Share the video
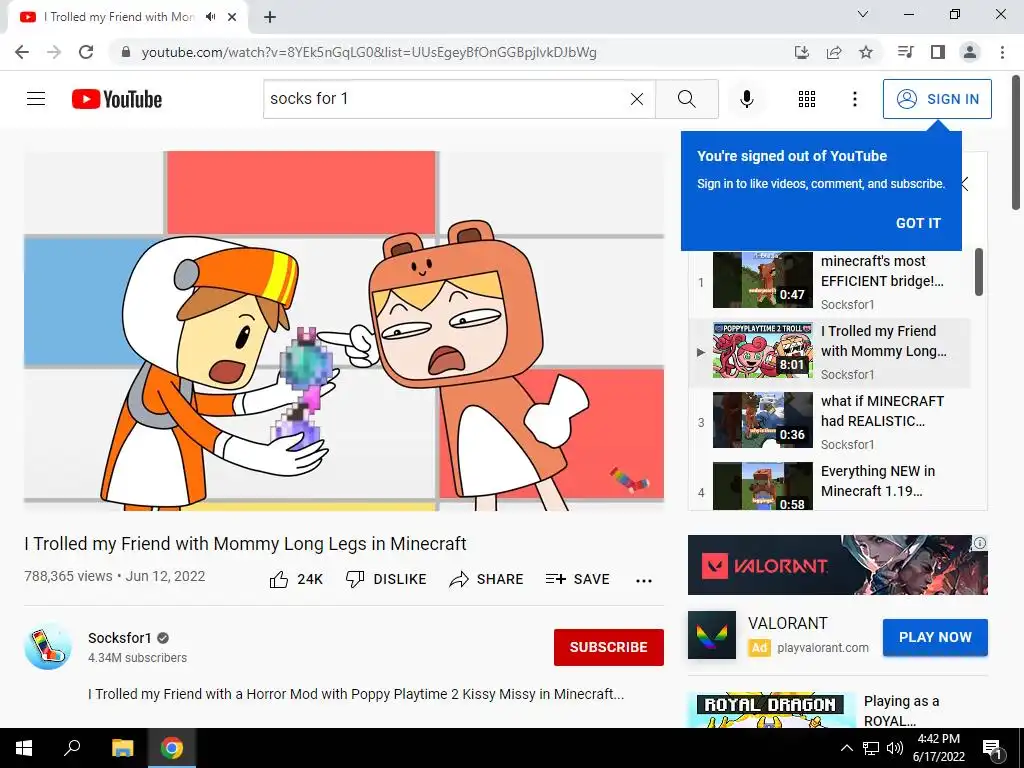This screenshot has width=1024, height=768. (487, 579)
